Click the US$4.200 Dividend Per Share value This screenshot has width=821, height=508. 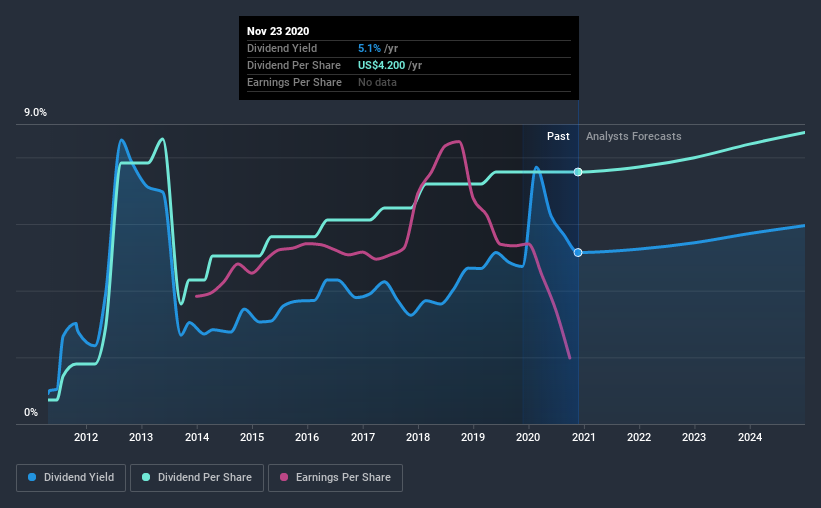[382, 65]
